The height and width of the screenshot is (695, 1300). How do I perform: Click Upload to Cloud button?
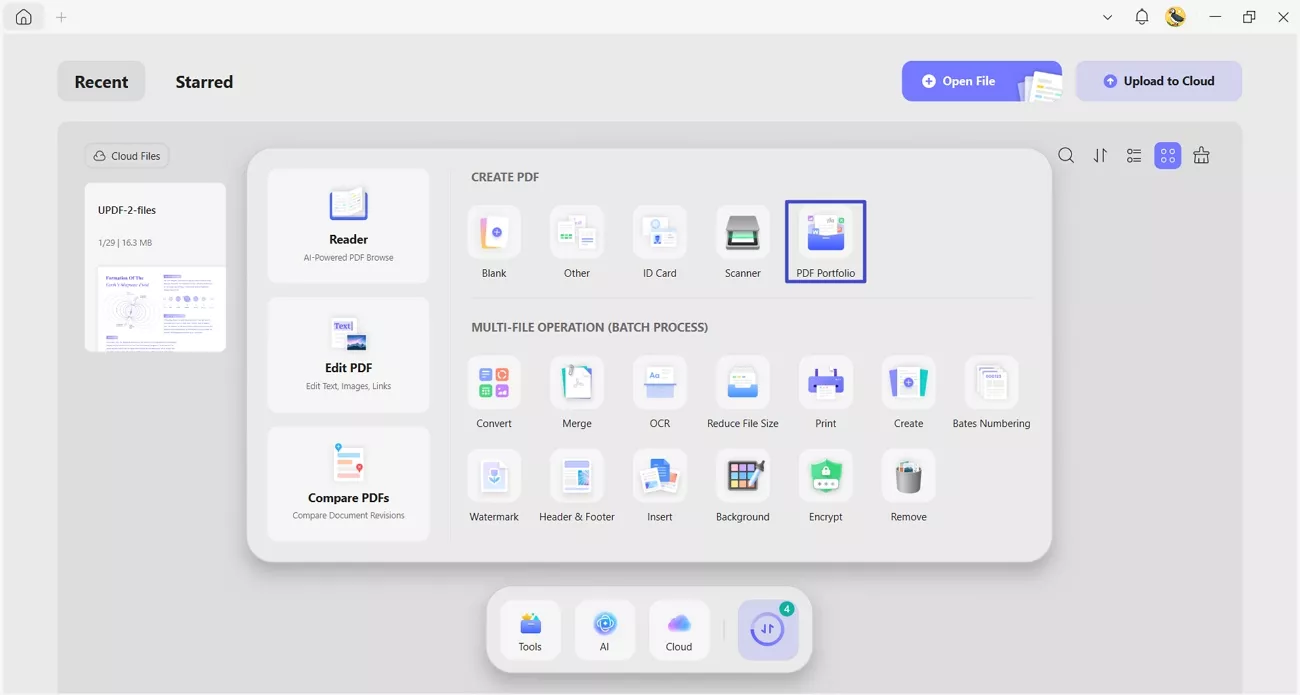tap(1159, 81)
